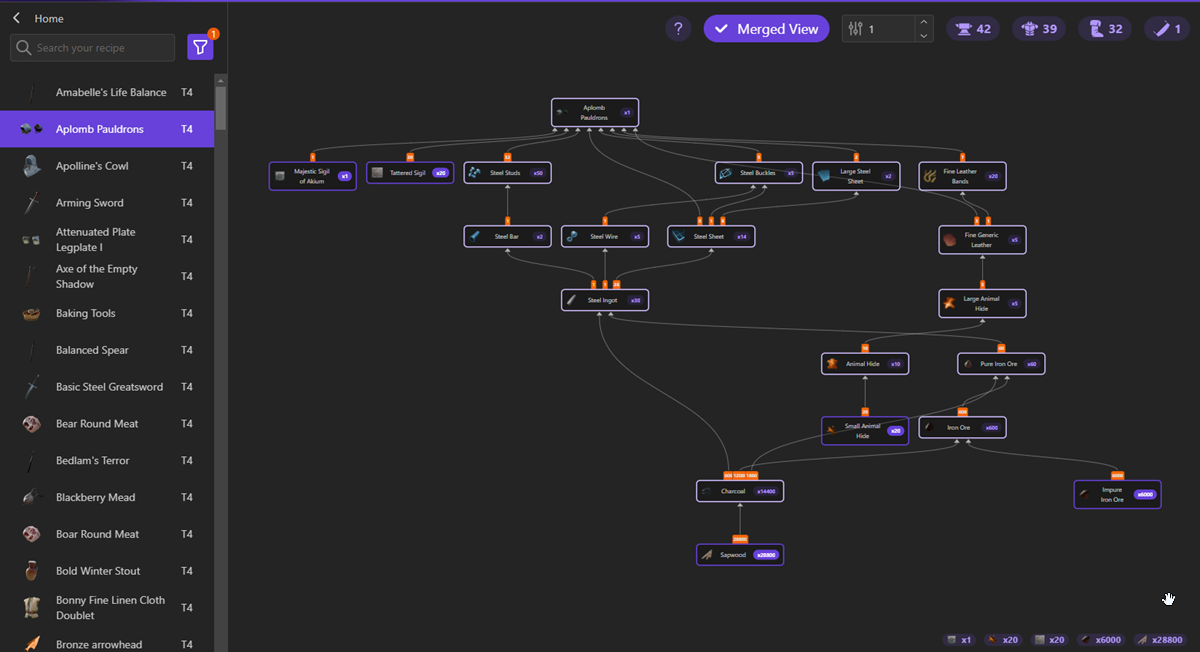Viewport: 1200px width, 652px height.
Task: Select Arming Sword recipe from list
Action: 90,203
